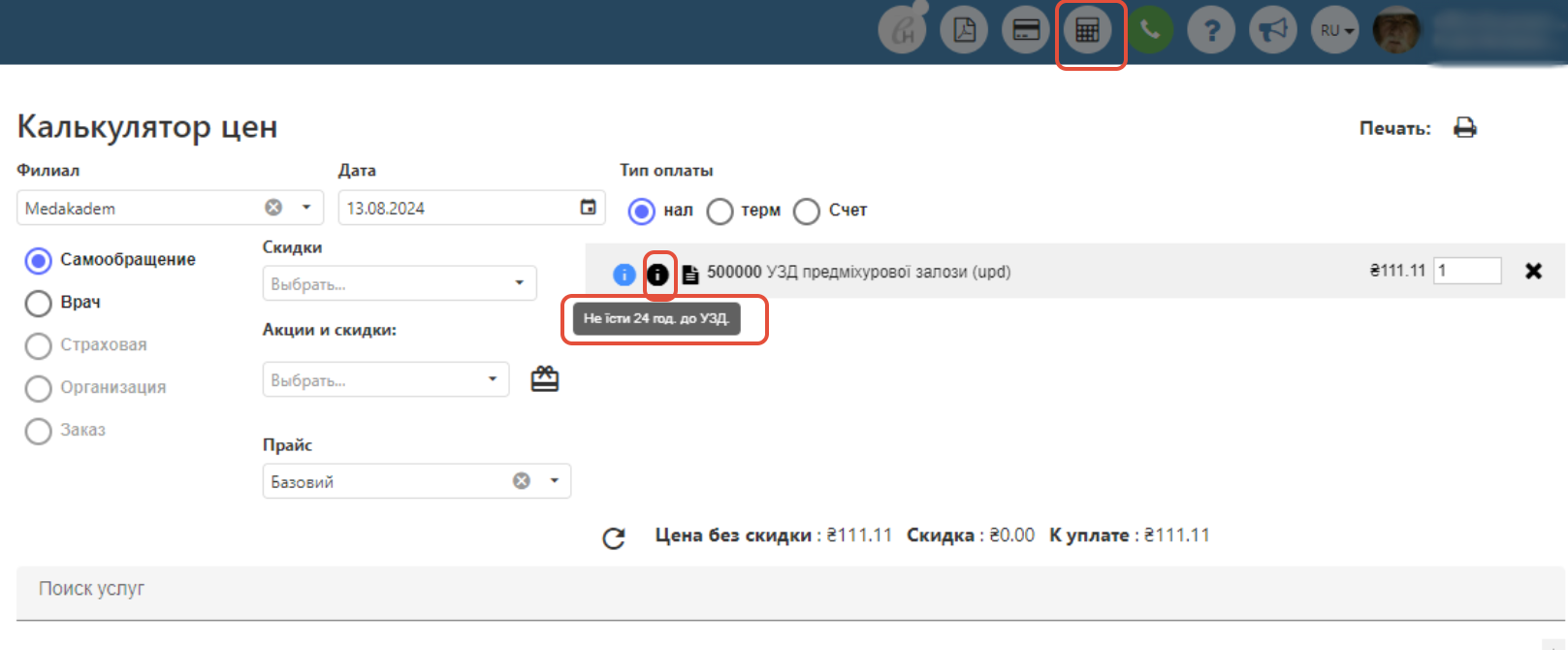
Task: Click the service quantity field
Action: [1467, 271]
